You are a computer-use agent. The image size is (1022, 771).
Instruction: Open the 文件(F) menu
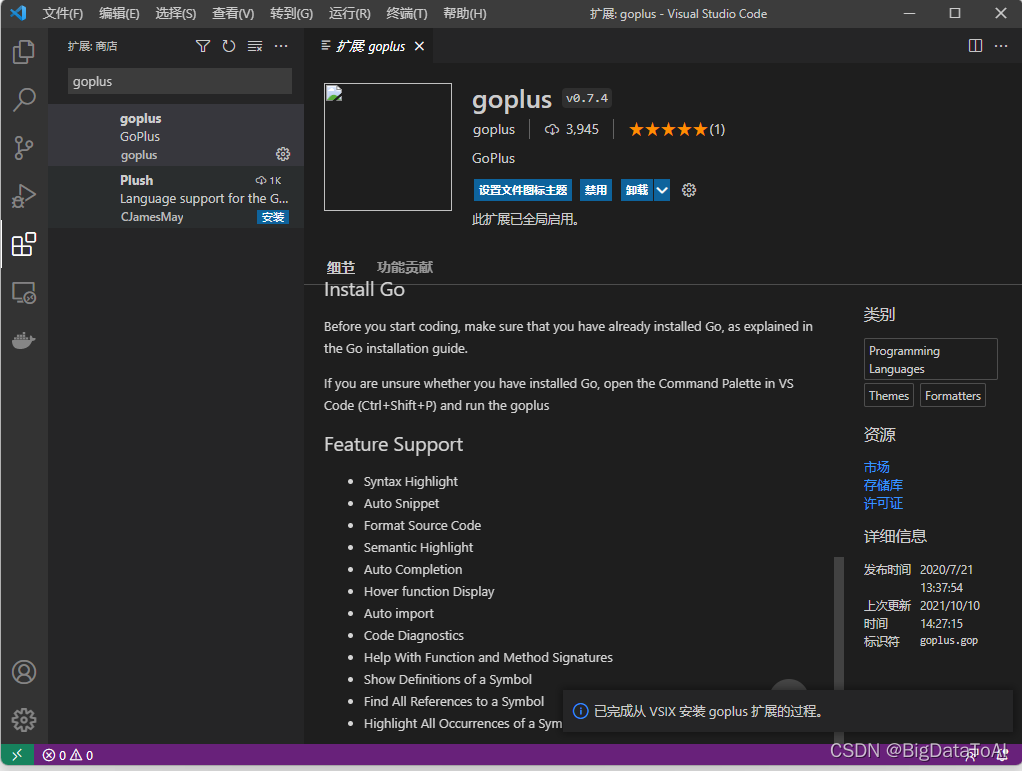point(63,14)
